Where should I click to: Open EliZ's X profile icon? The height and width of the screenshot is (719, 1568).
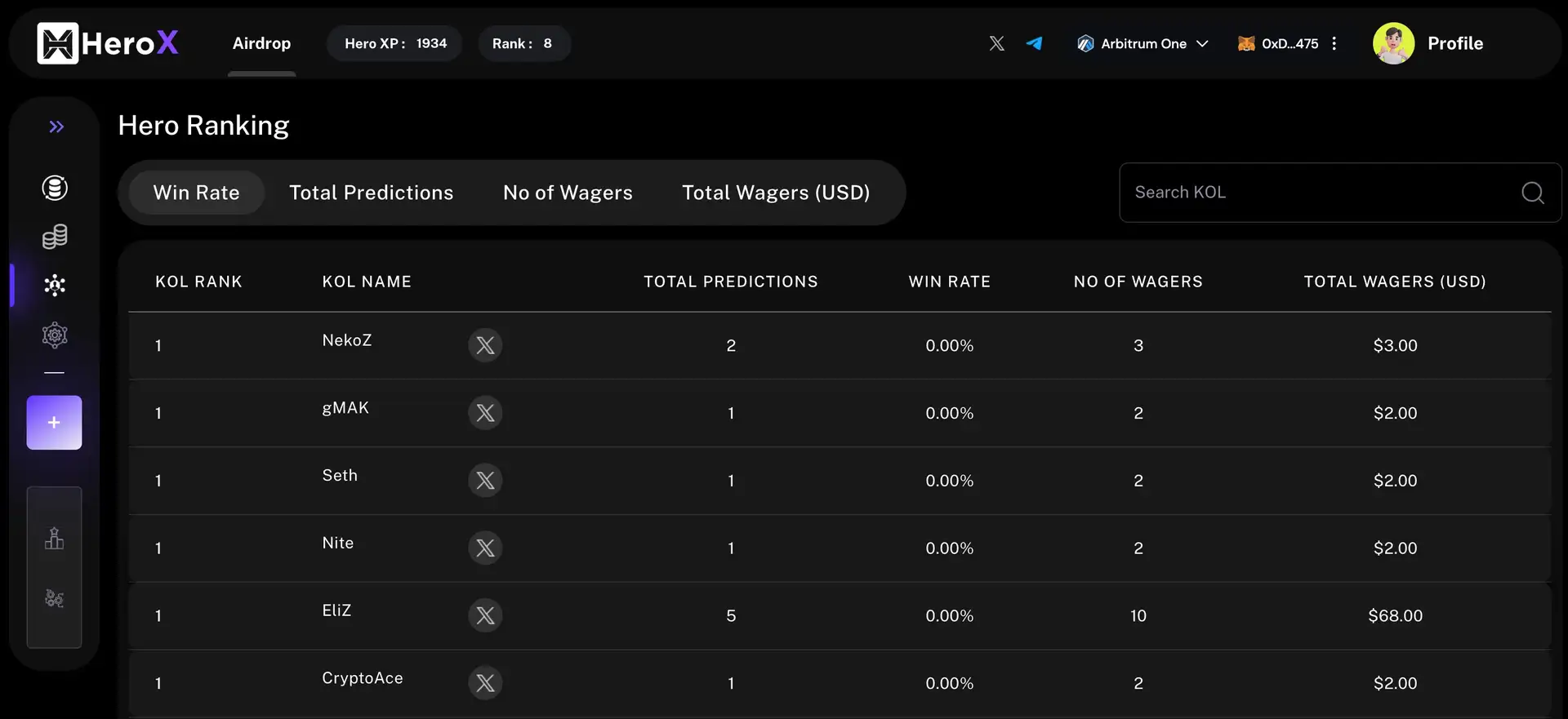[485, 615]
